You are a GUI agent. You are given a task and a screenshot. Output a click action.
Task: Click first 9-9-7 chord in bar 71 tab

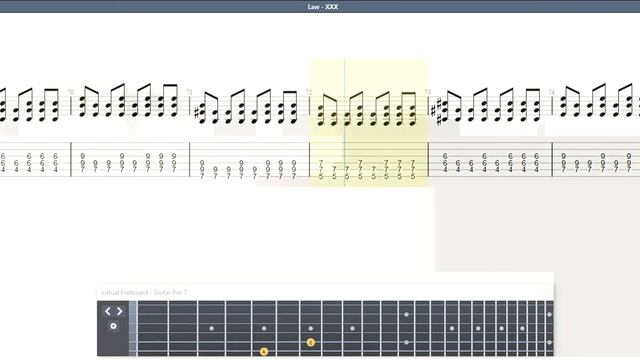(202, 170)
